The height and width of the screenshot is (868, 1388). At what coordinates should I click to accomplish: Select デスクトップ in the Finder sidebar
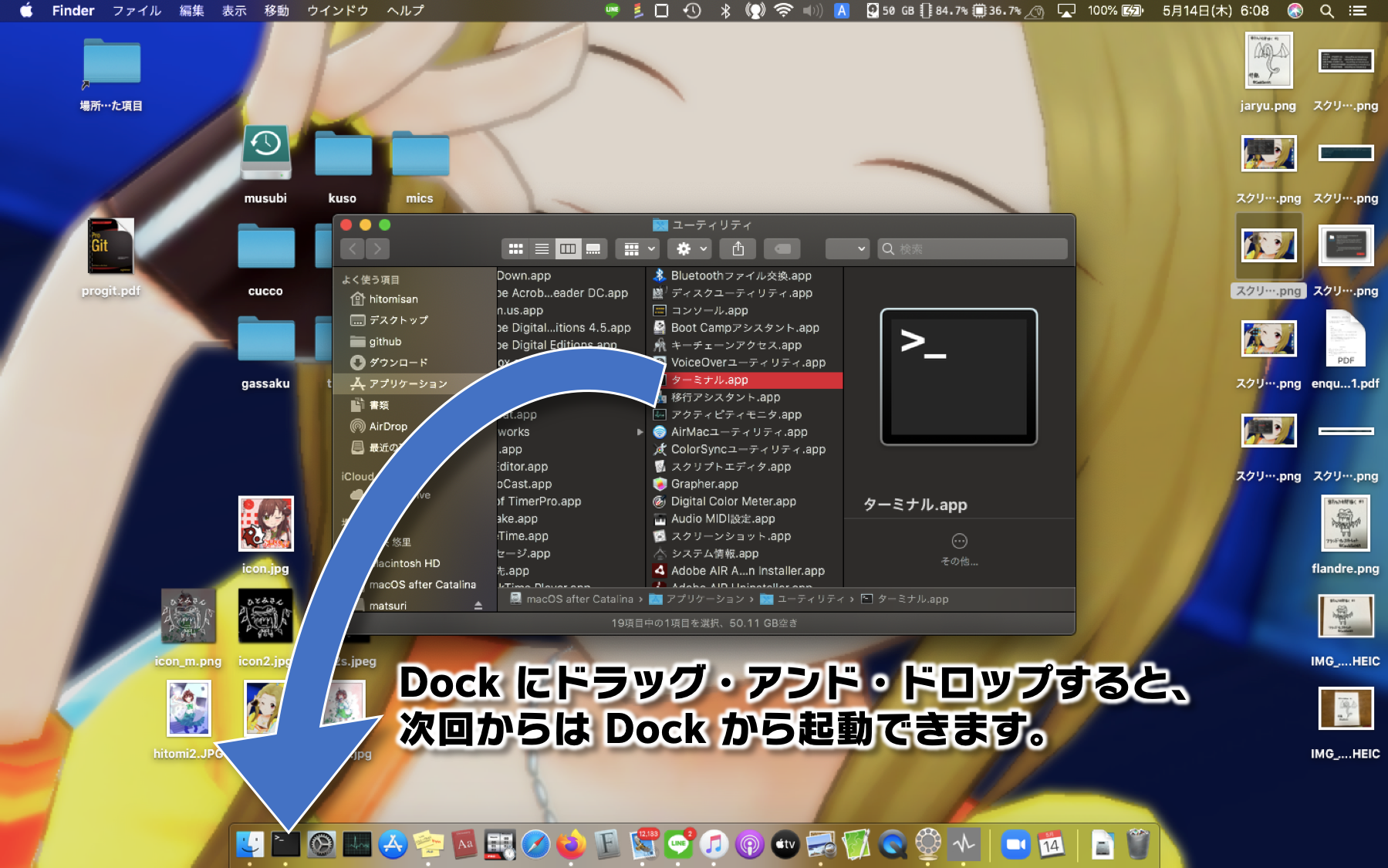398,320
